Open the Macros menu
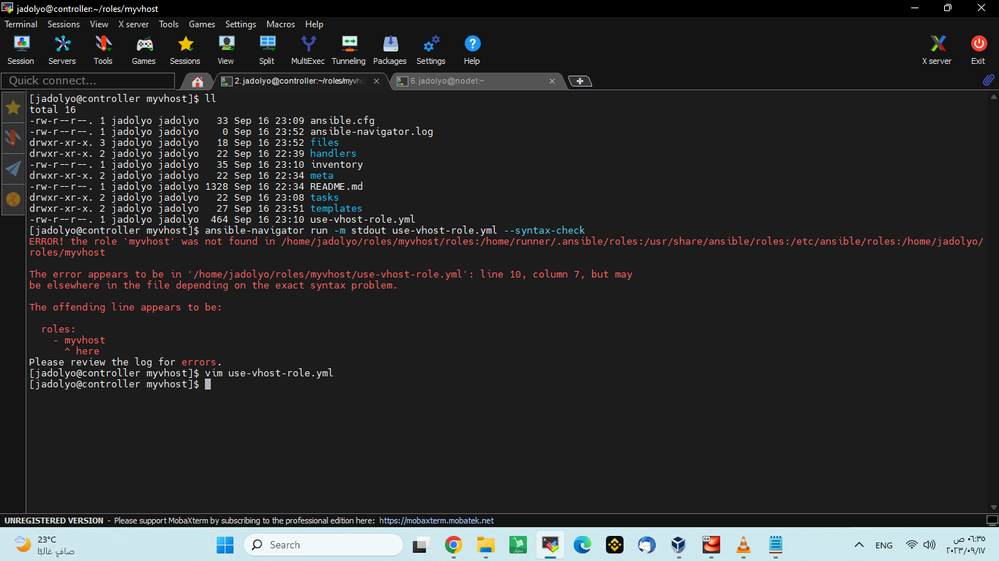Viewport: 999px width, 561px height. coord(281,24)
